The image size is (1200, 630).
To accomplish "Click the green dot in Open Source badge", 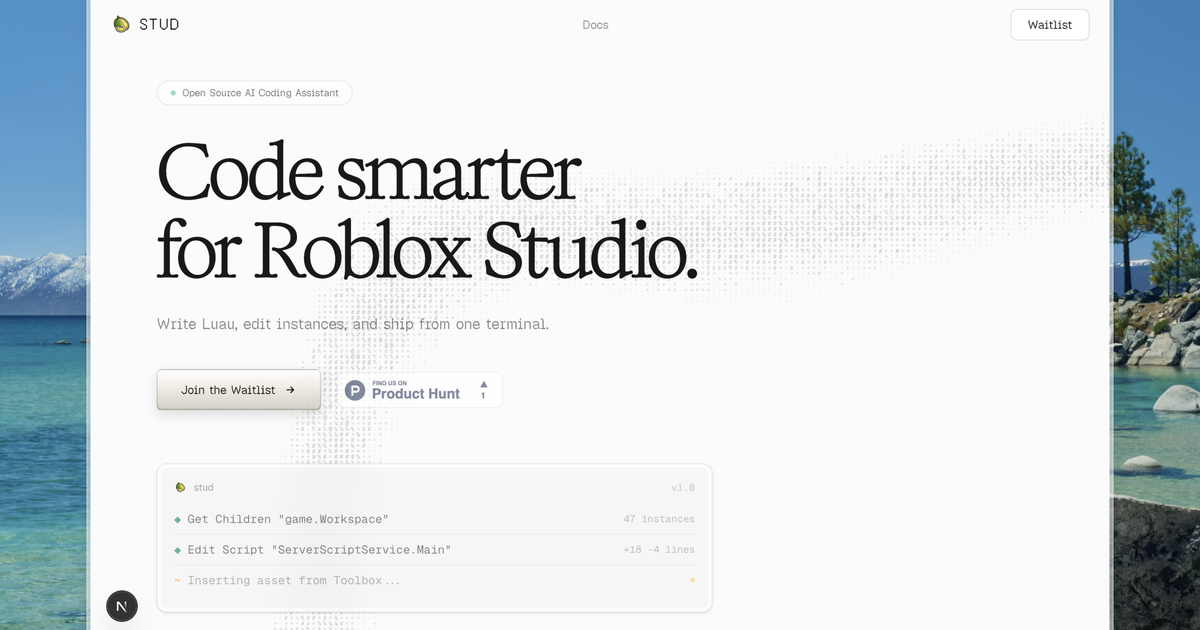I will coord(173,93).
